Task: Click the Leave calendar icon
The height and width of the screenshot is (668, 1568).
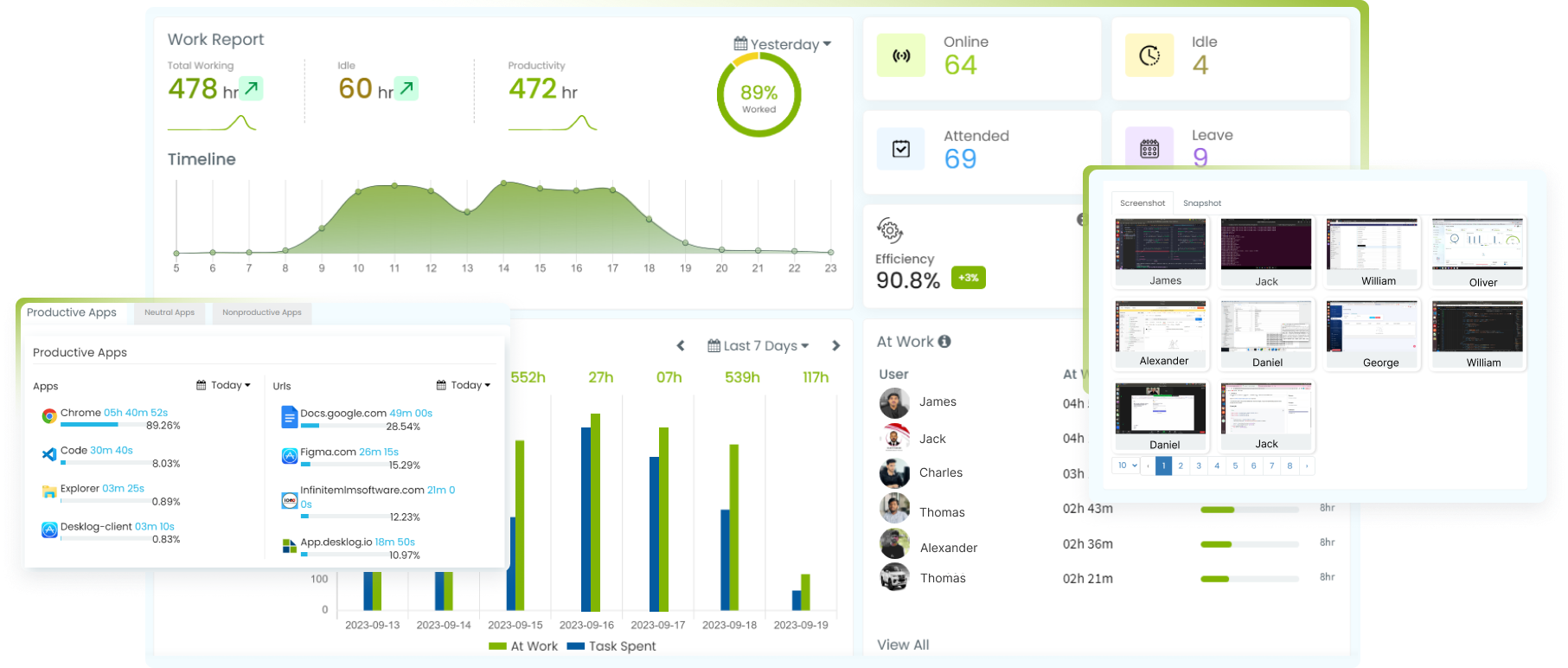Action: pos(1149,149)
